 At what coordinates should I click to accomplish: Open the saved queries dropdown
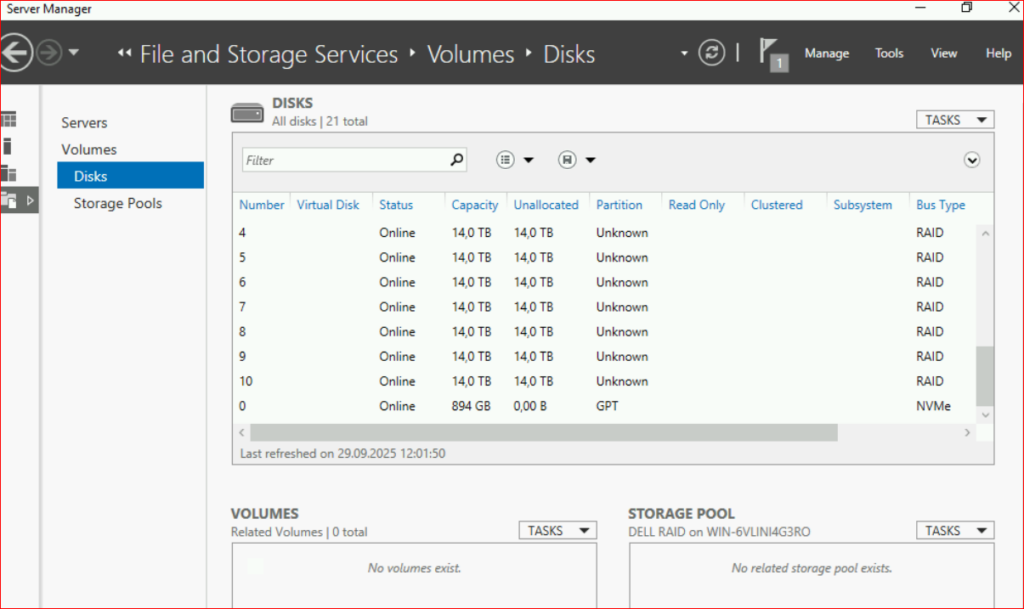coord(577,160)
